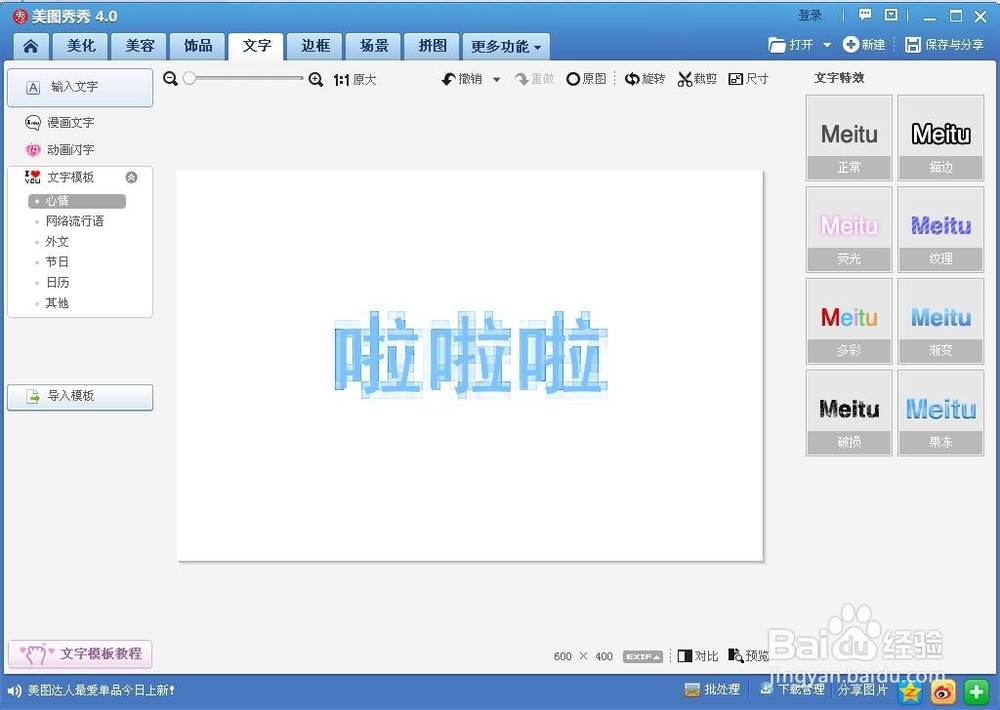Collapse the 文字模板 template section
This screenshot has height=710, width=1000.
129,177
